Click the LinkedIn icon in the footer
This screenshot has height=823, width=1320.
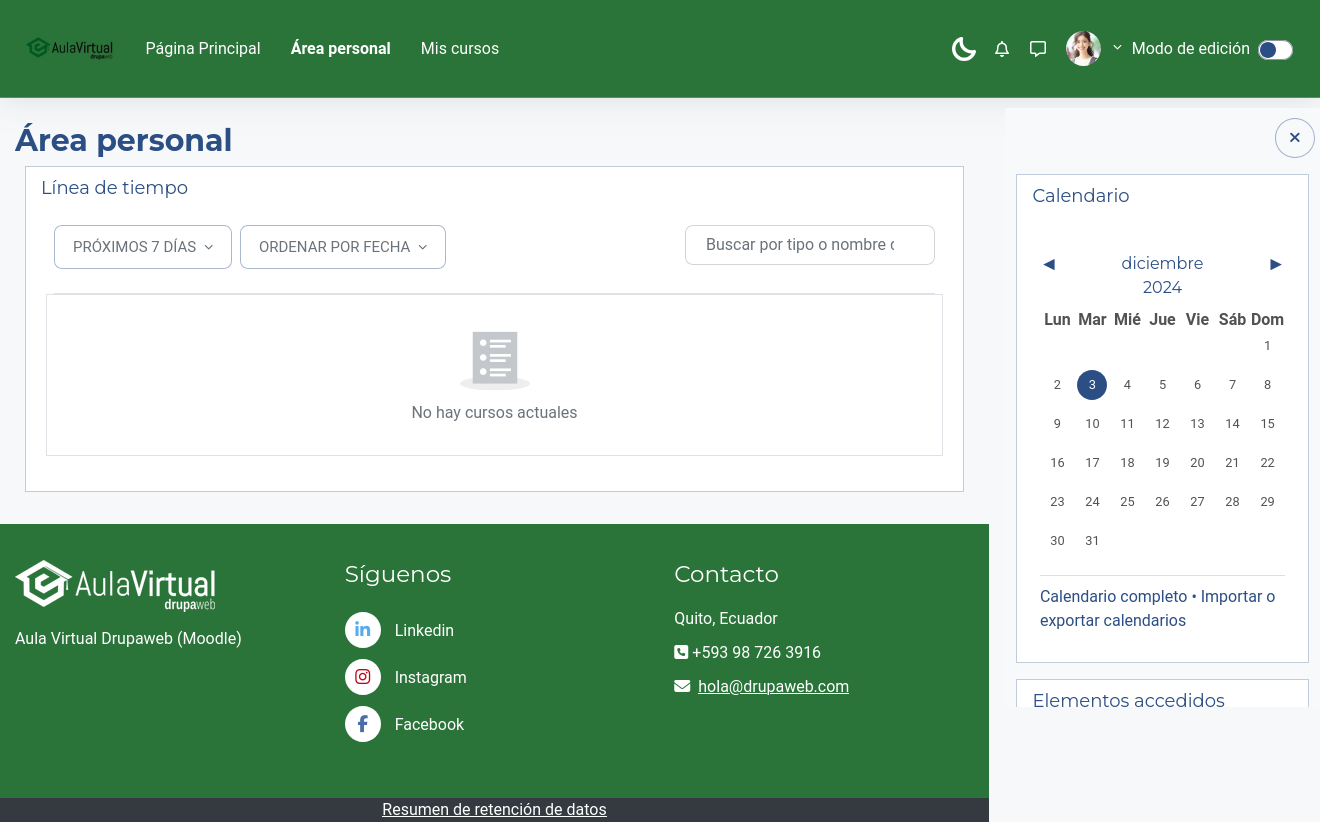pyautogui.click(x=363, y=630)
